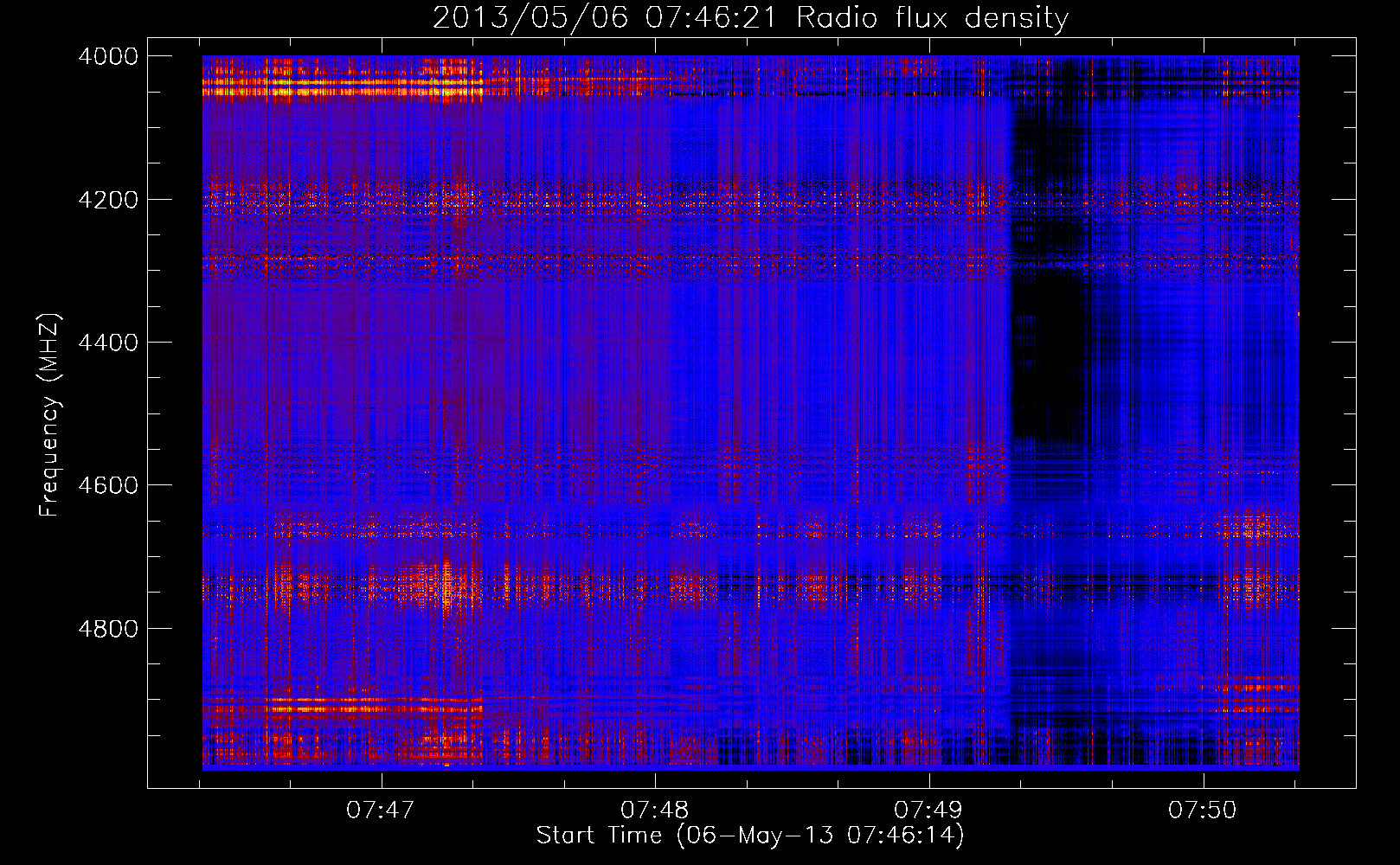This screenshot has width=1400, height=865.
Task: Click the 07:47 time axis label
Action: tap(381, 811)
